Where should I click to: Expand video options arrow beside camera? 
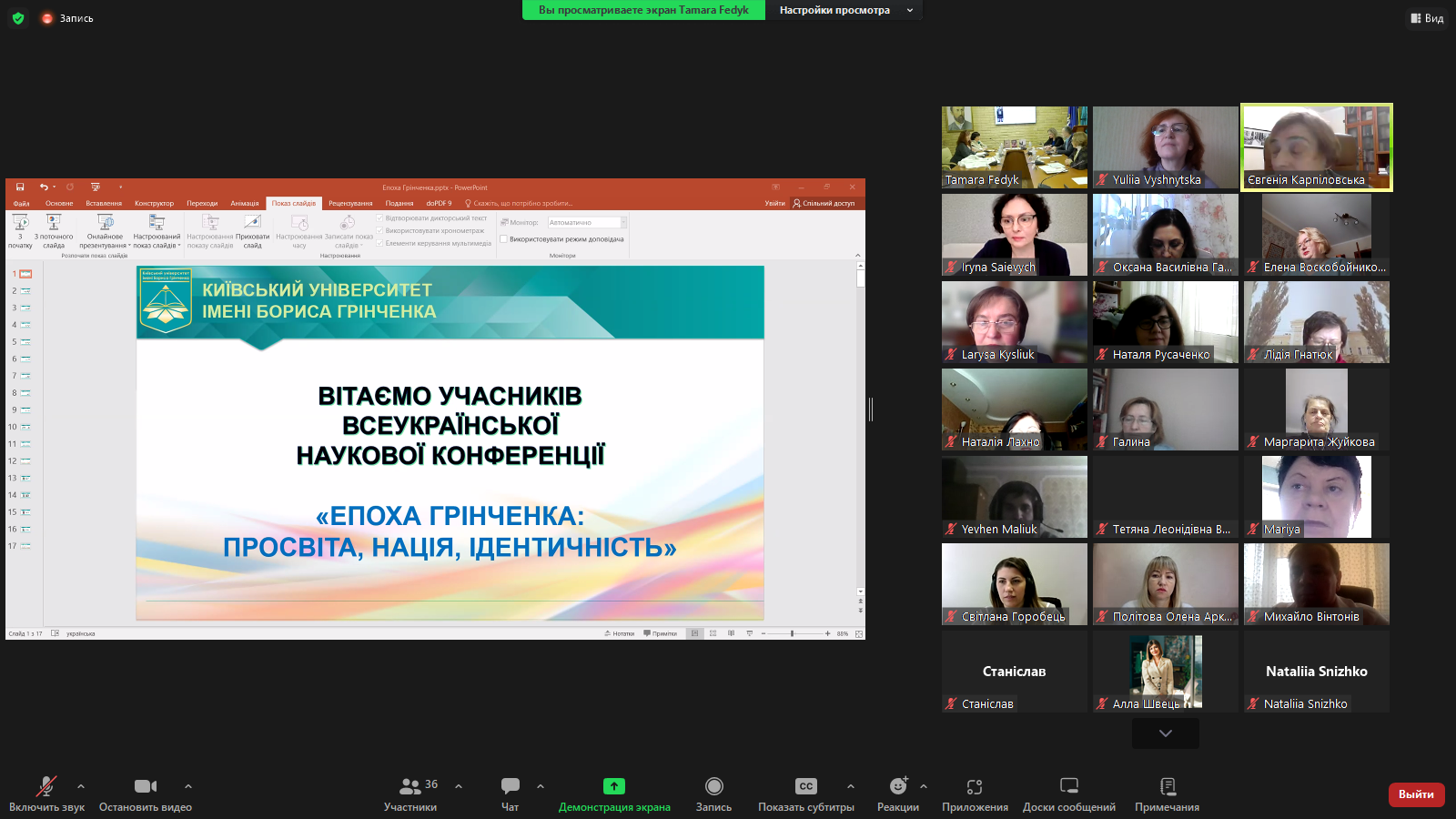click(188, 786)
